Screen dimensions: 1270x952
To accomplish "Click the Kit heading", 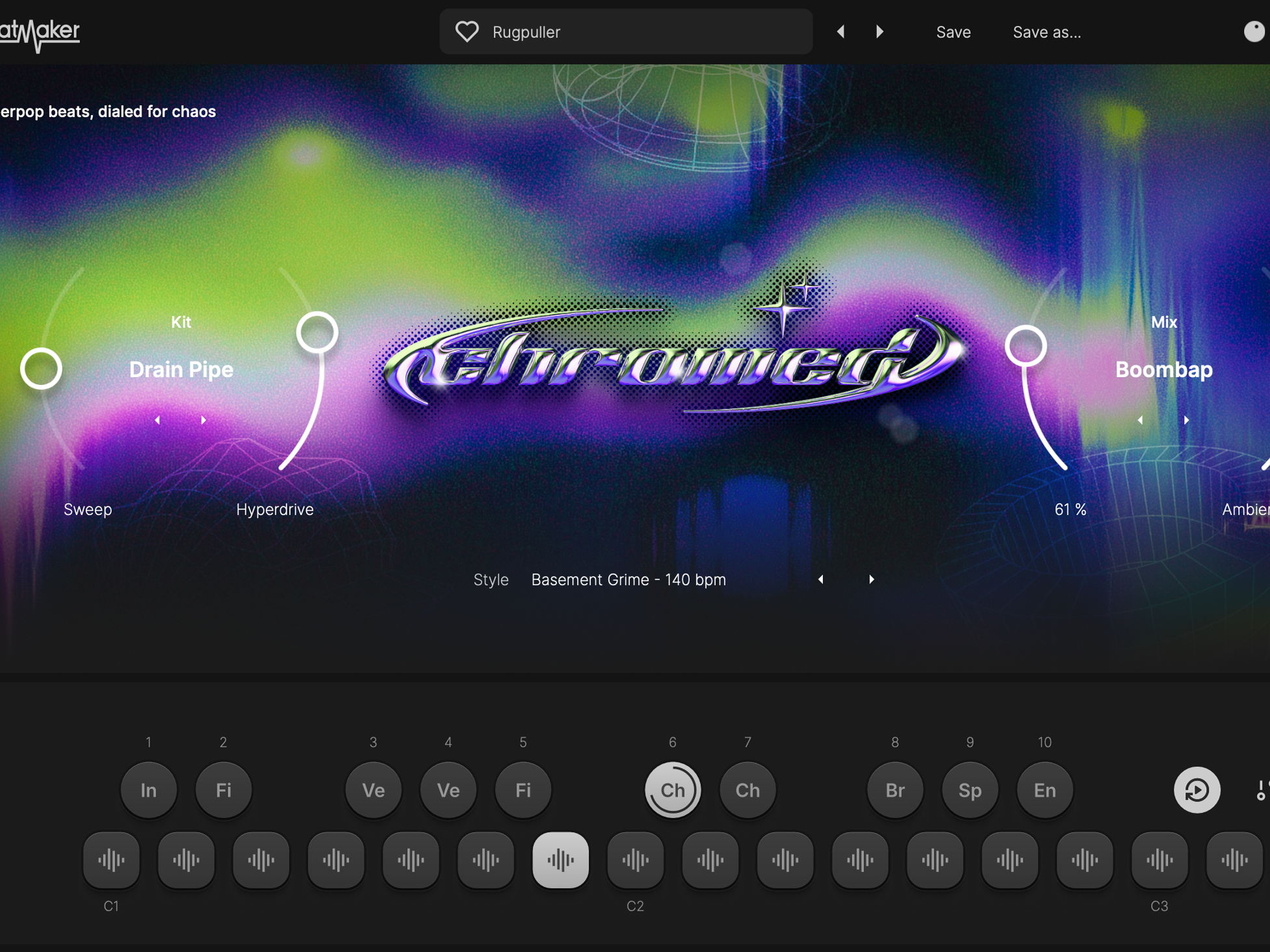I will coord(181,322).
